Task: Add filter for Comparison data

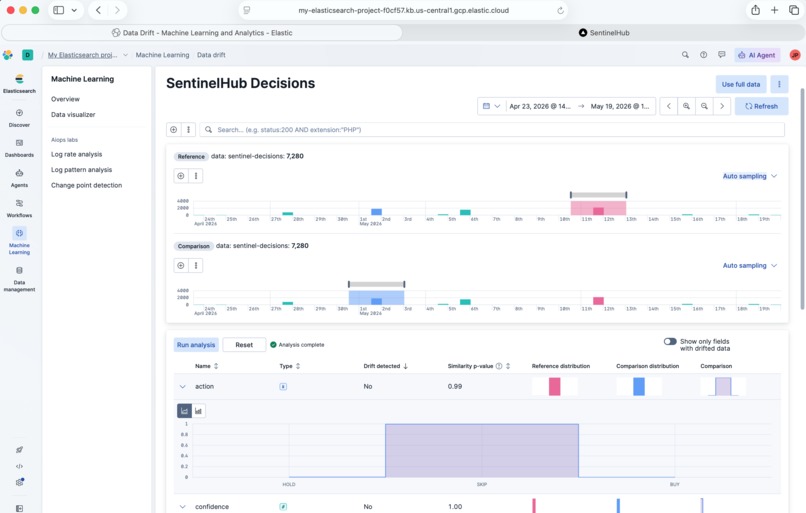Action: pyautogui.click(x=181, y=265)
